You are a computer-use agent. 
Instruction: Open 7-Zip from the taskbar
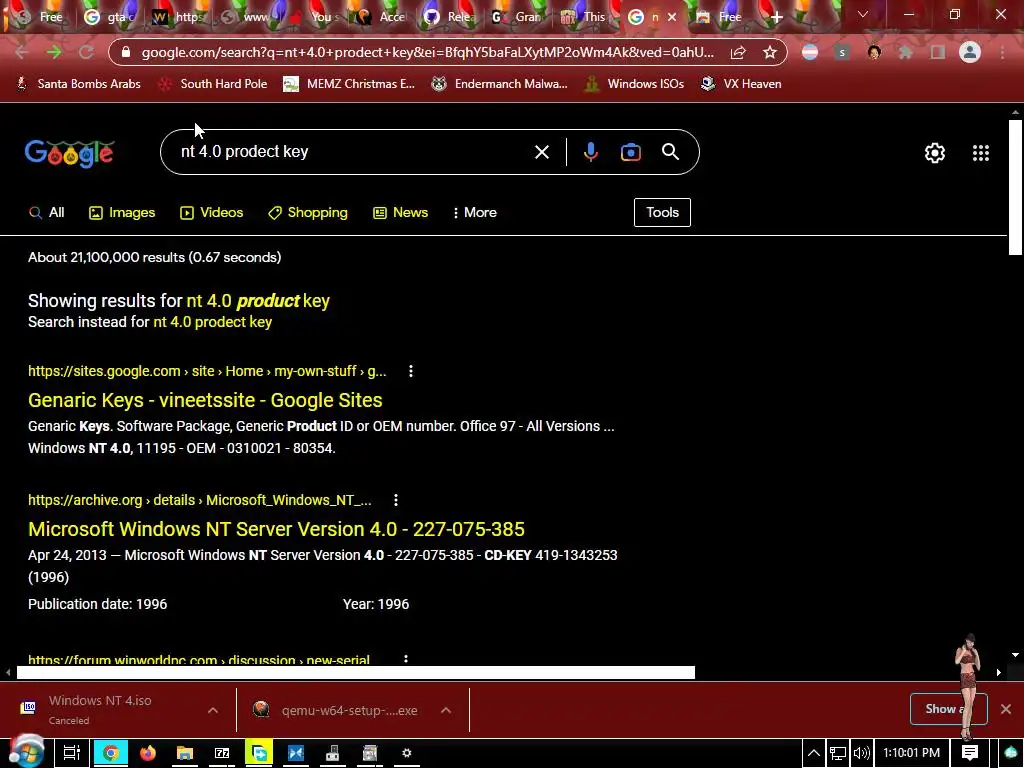pyautogui.click(x=222, y=753)
